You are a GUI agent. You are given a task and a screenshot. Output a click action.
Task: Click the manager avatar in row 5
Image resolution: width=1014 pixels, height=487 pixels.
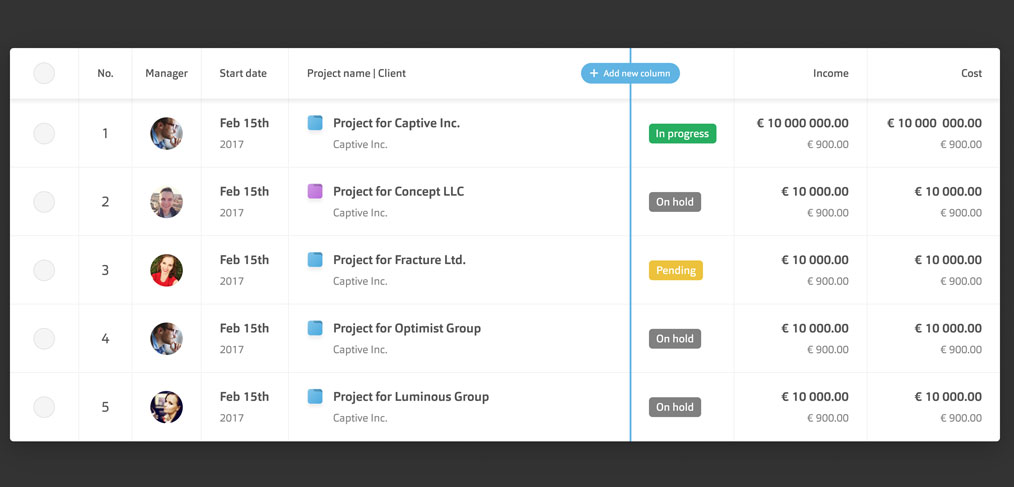[166, 407]
